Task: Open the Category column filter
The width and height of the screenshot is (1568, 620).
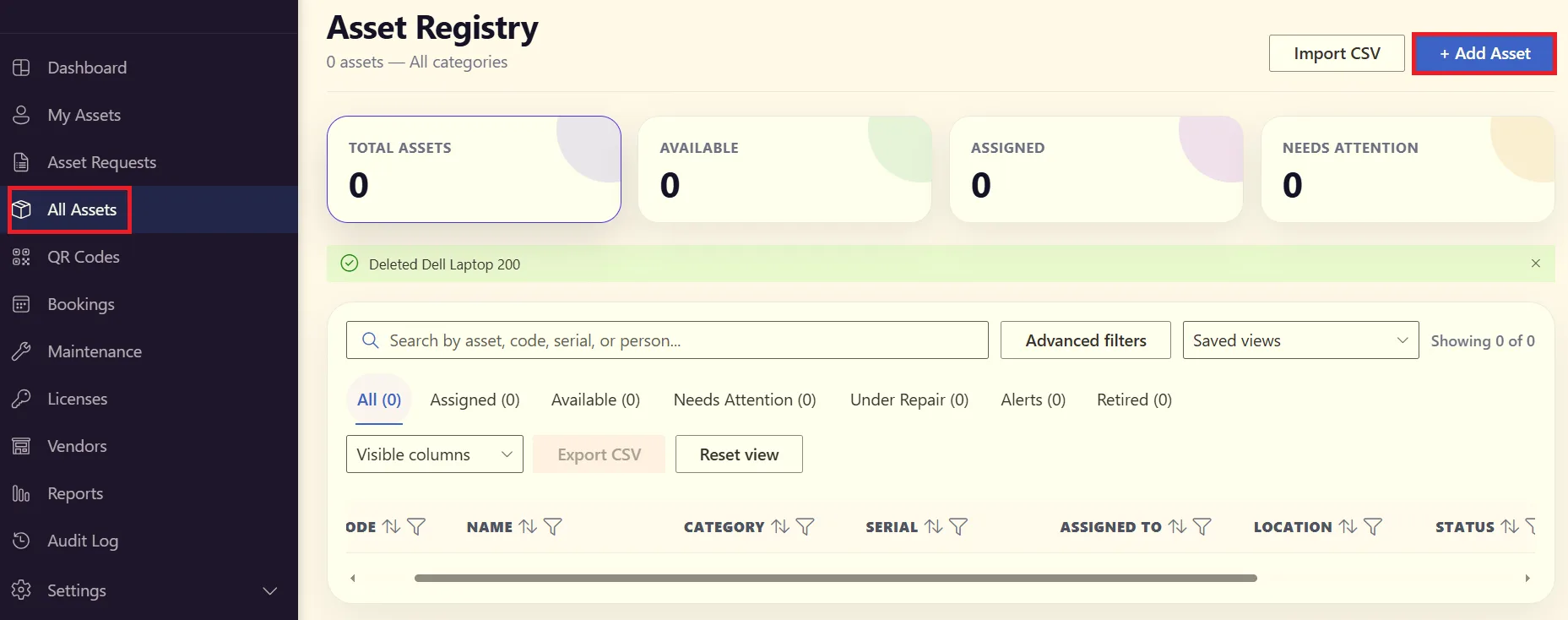Action: pos(806,527)
